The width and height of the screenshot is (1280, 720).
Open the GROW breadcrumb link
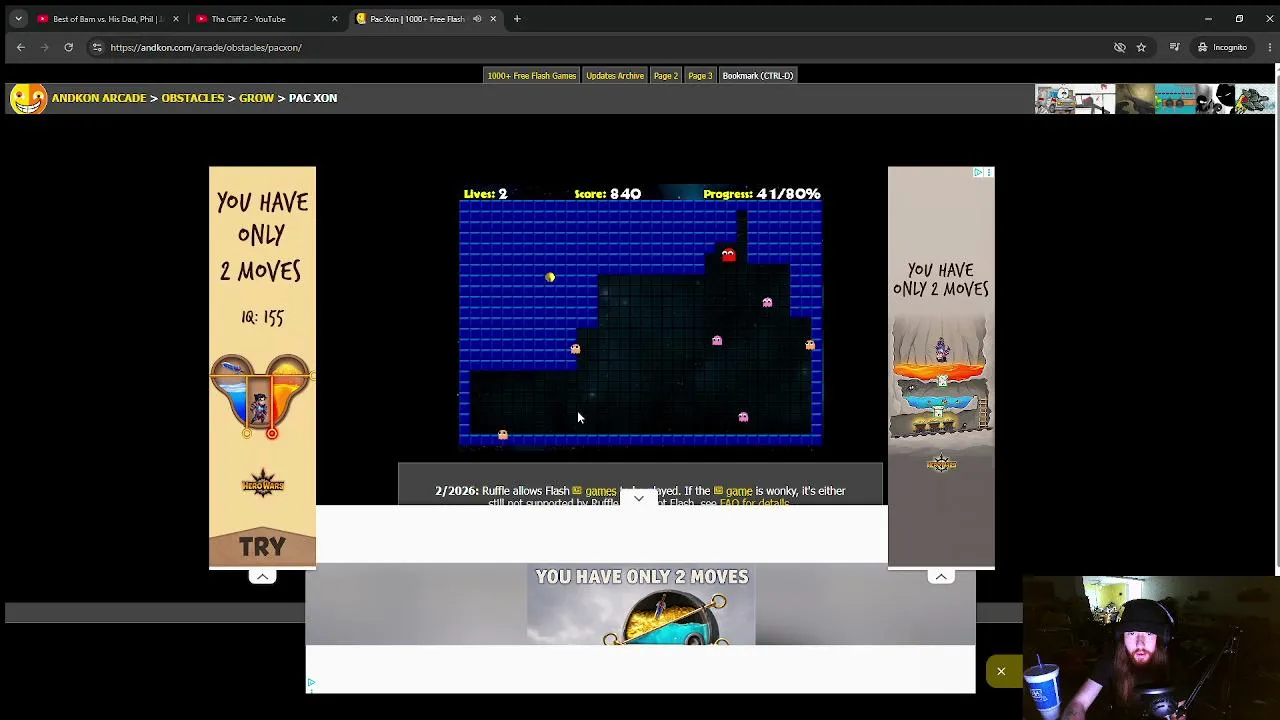tap(256, 98)
